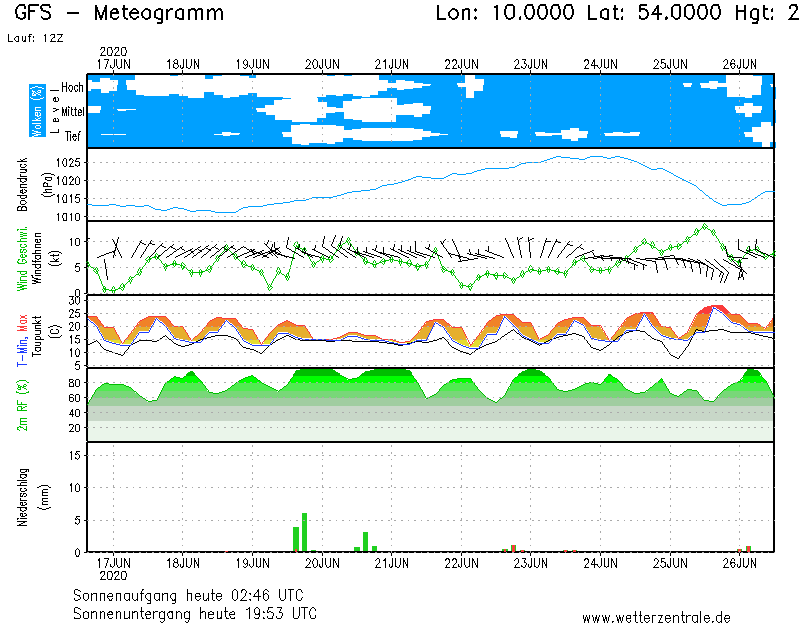
Task: Click "18JUN" on the upper date axis
Action: click(x=183, y=65)
